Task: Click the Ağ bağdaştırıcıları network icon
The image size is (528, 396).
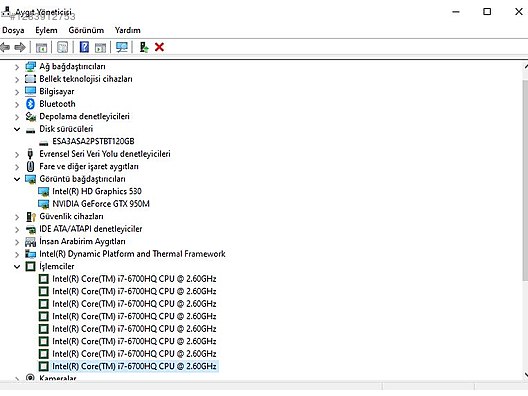Action: [30, 66]
